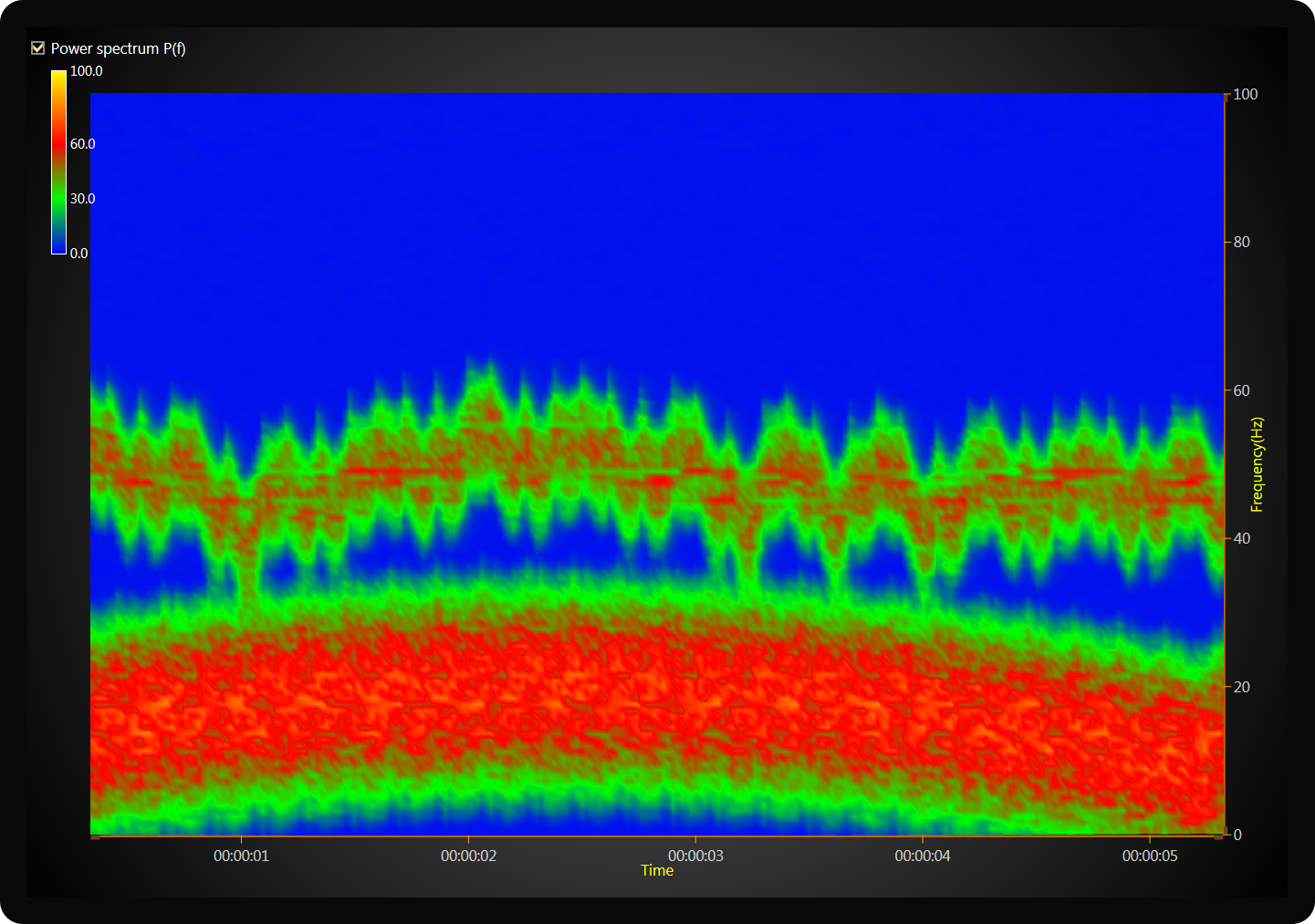The image size is (1315, 924).
Task: Click the 80 Hz frequency axis label
Action: 1241,243
